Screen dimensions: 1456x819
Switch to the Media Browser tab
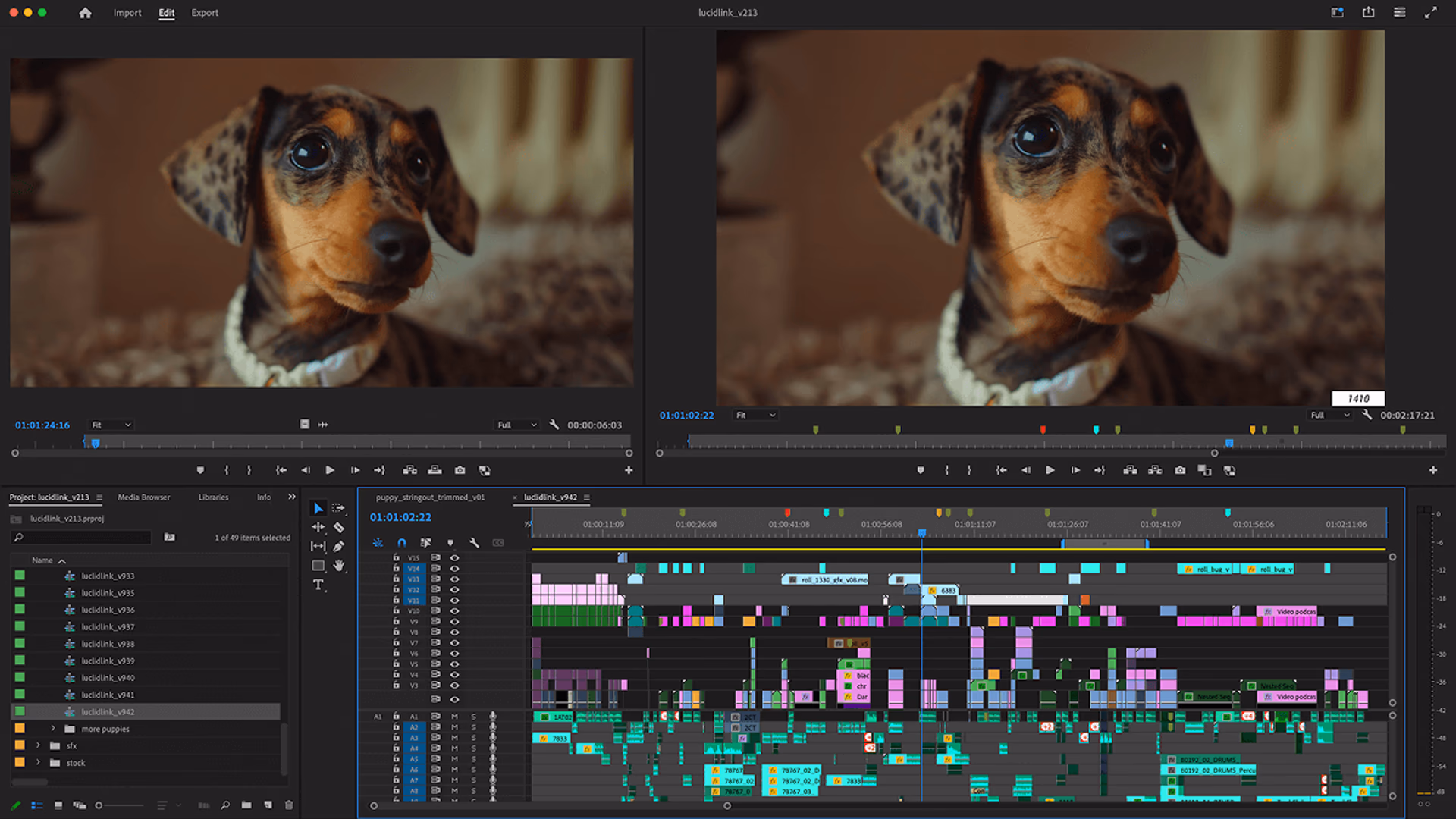(x=143, y=497)
